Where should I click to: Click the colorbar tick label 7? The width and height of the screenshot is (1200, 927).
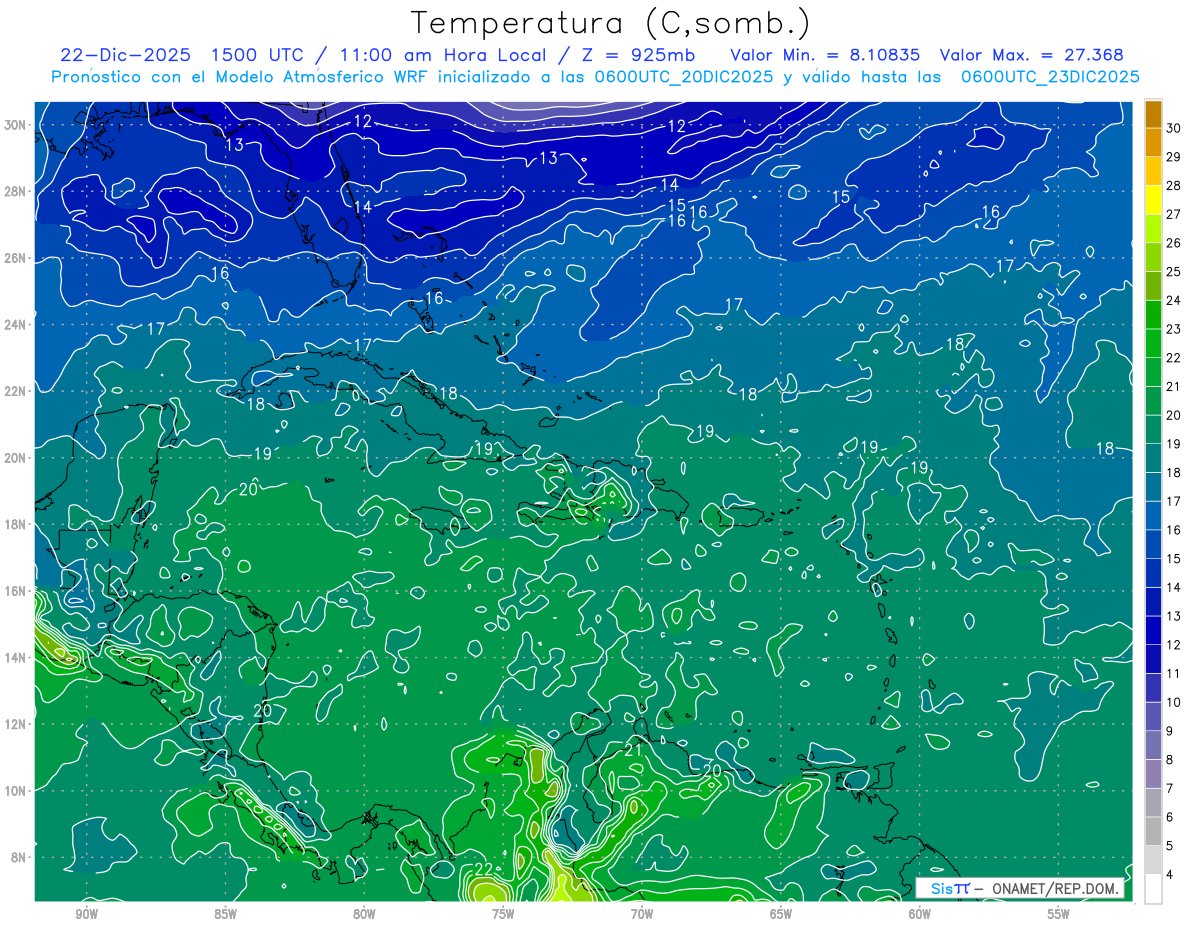coord(1171,789)
